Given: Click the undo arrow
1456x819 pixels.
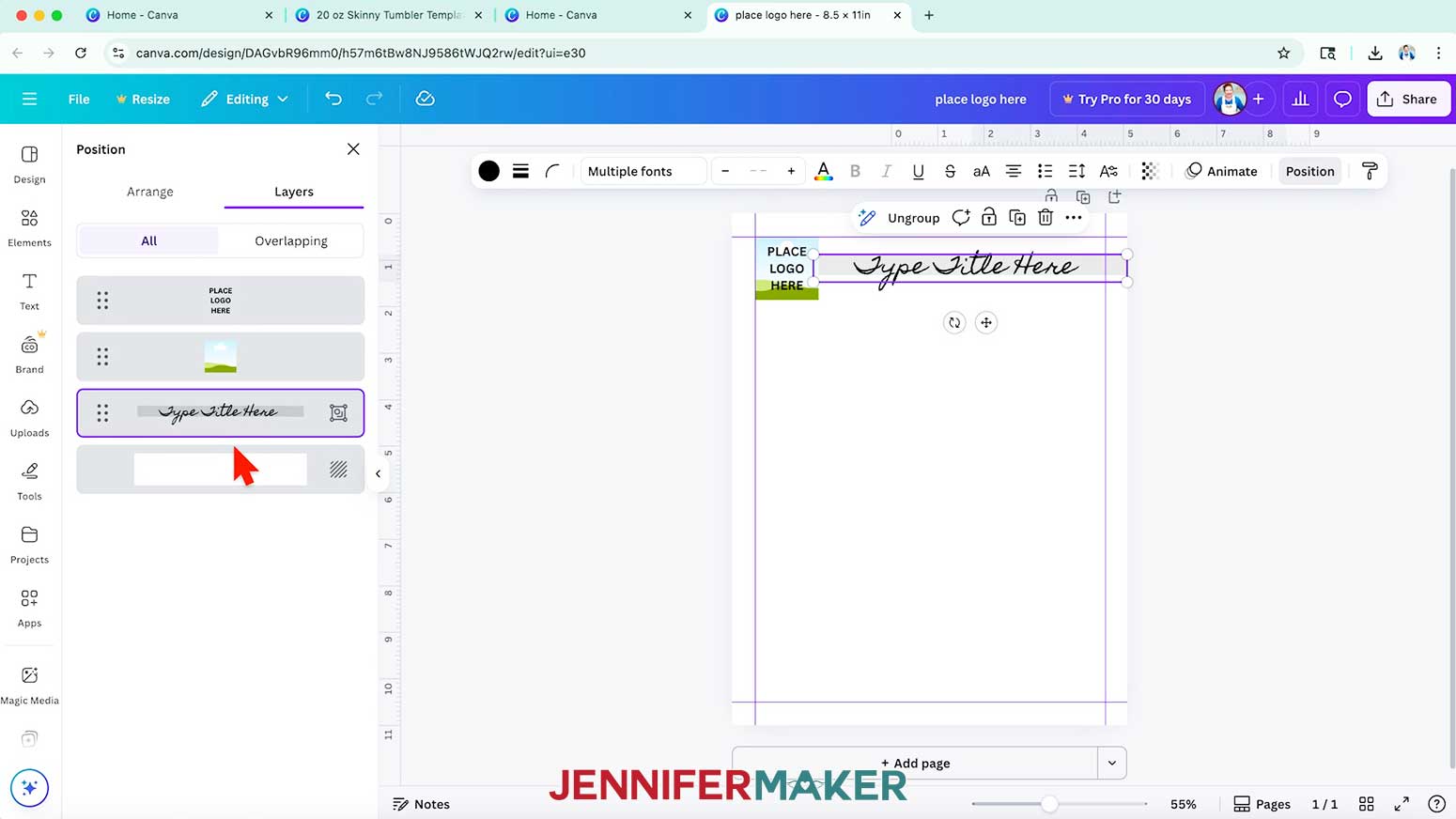Looking at the screenshot, I should pos(333,99).
